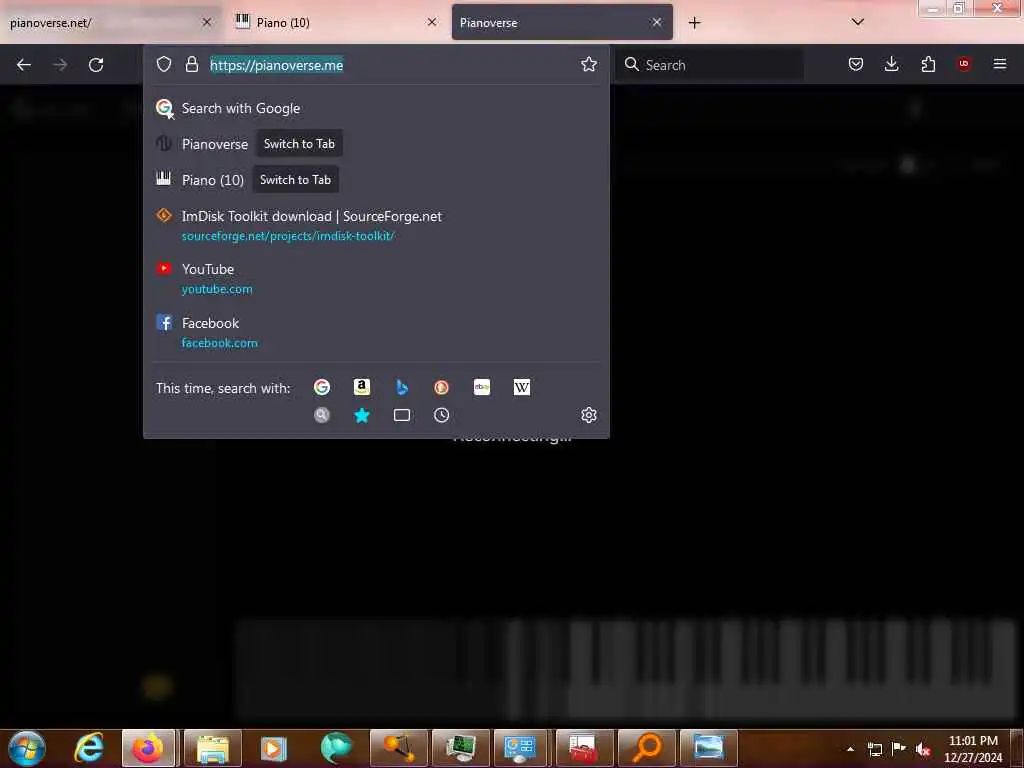Close the Piano (10) tab
The width and height of the screenshot is (1024, 768).
(x=432, y=22)
